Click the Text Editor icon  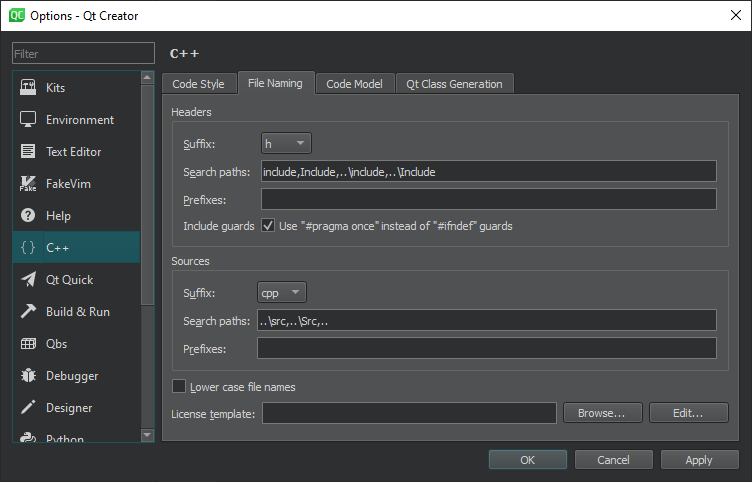point(28,152)
